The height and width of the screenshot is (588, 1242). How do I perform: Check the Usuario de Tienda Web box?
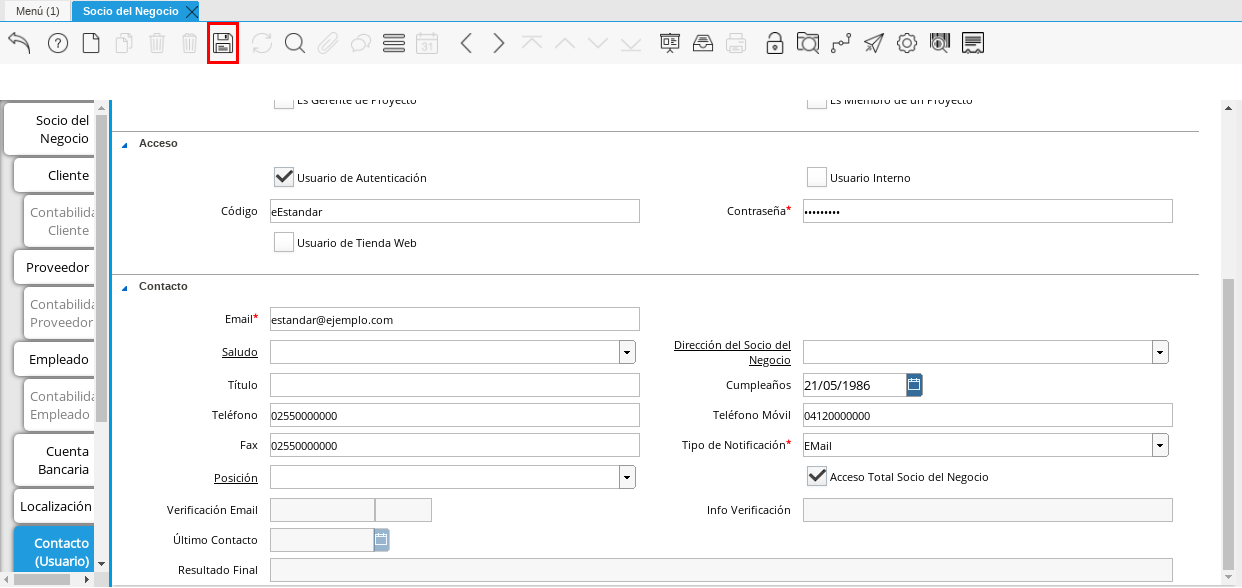[284, 242]
